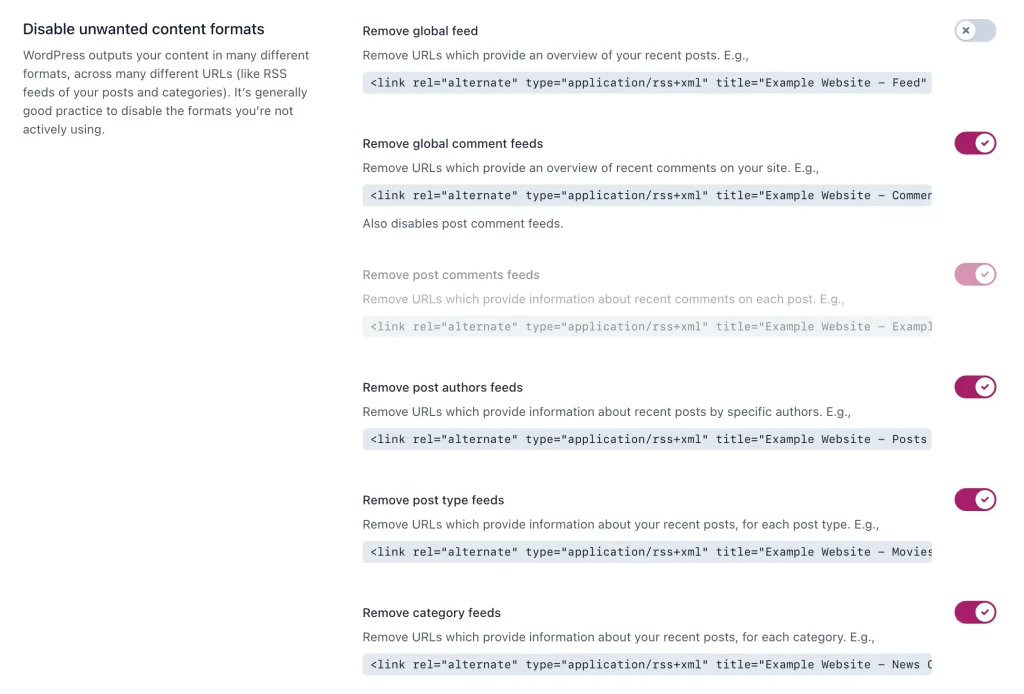Click the checkmark inside the post authors feeds toggle

983,387
